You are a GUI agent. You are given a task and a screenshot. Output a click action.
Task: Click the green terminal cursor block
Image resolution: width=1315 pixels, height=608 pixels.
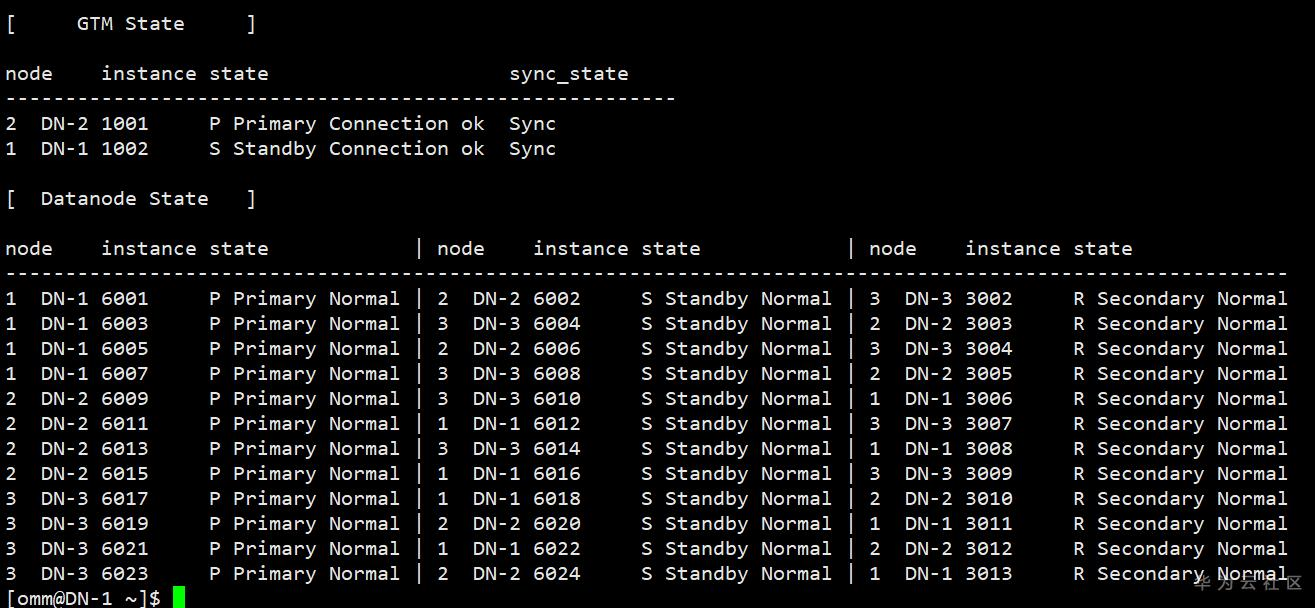point(179,597)
